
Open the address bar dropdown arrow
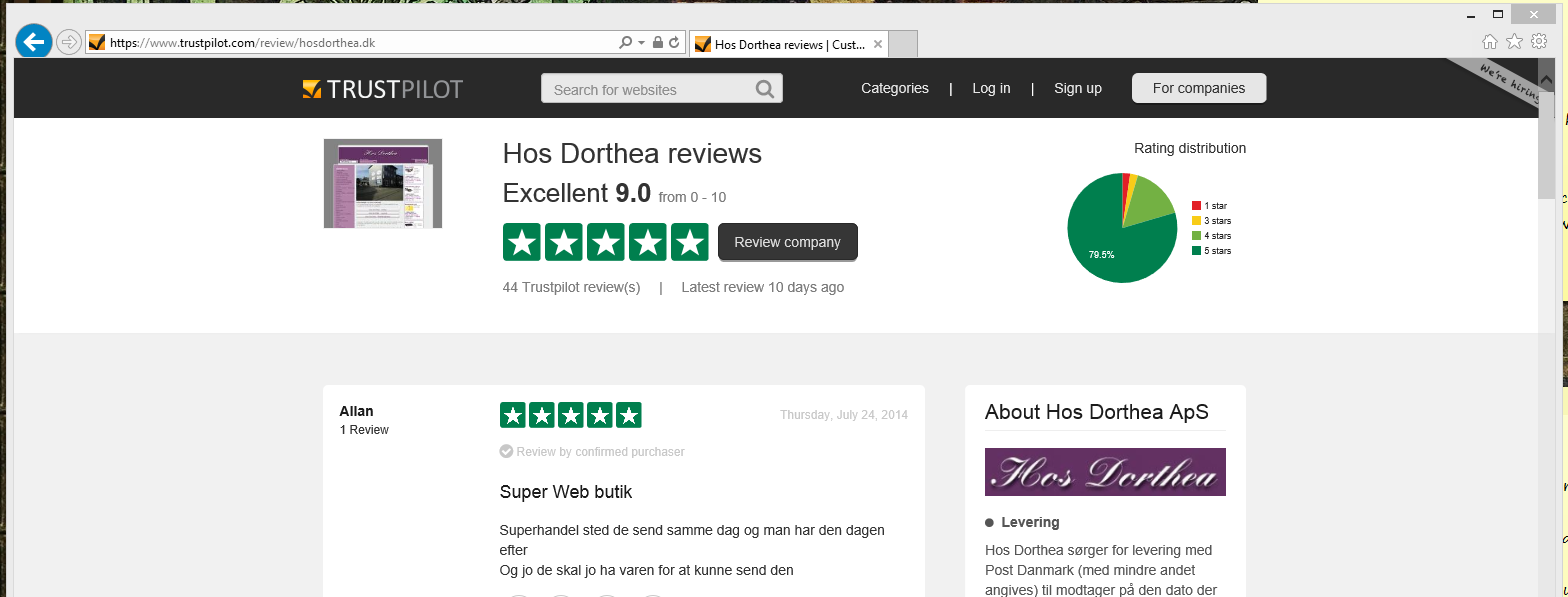(641, 43)
